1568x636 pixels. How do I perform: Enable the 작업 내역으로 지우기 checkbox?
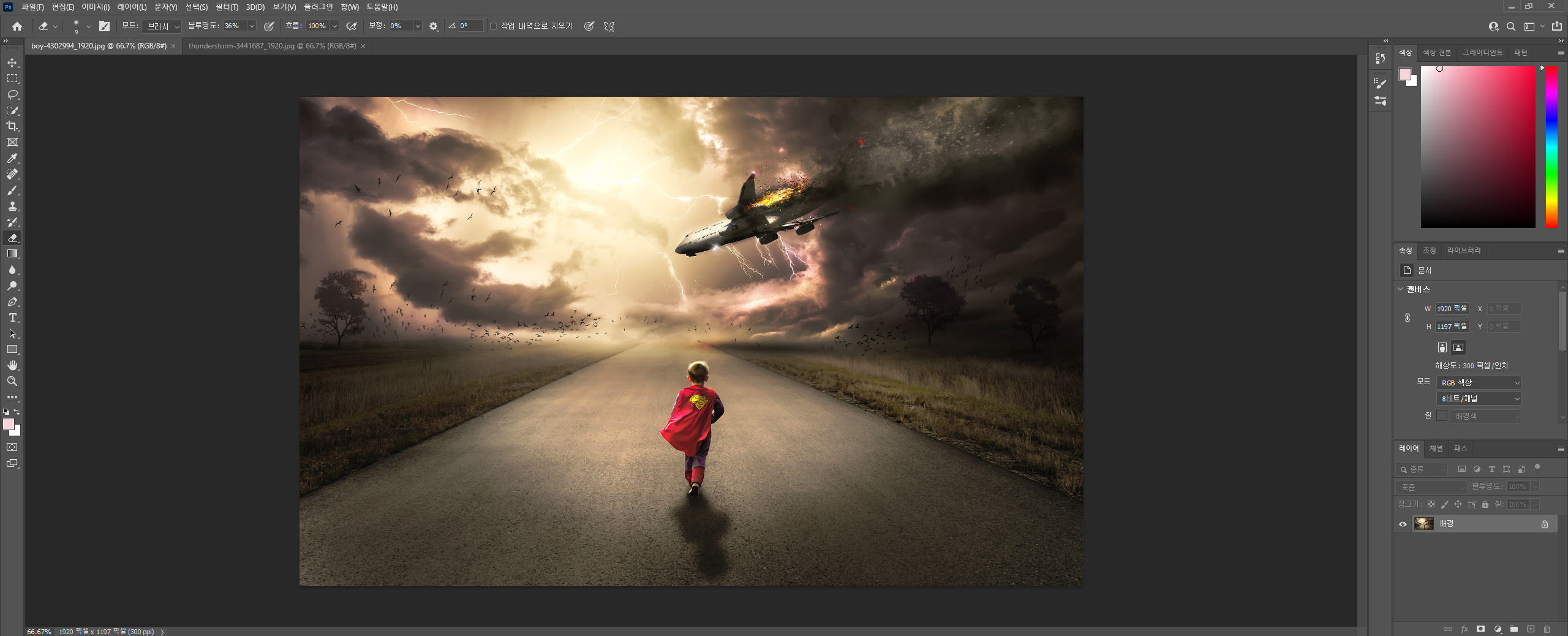[494, 26]
